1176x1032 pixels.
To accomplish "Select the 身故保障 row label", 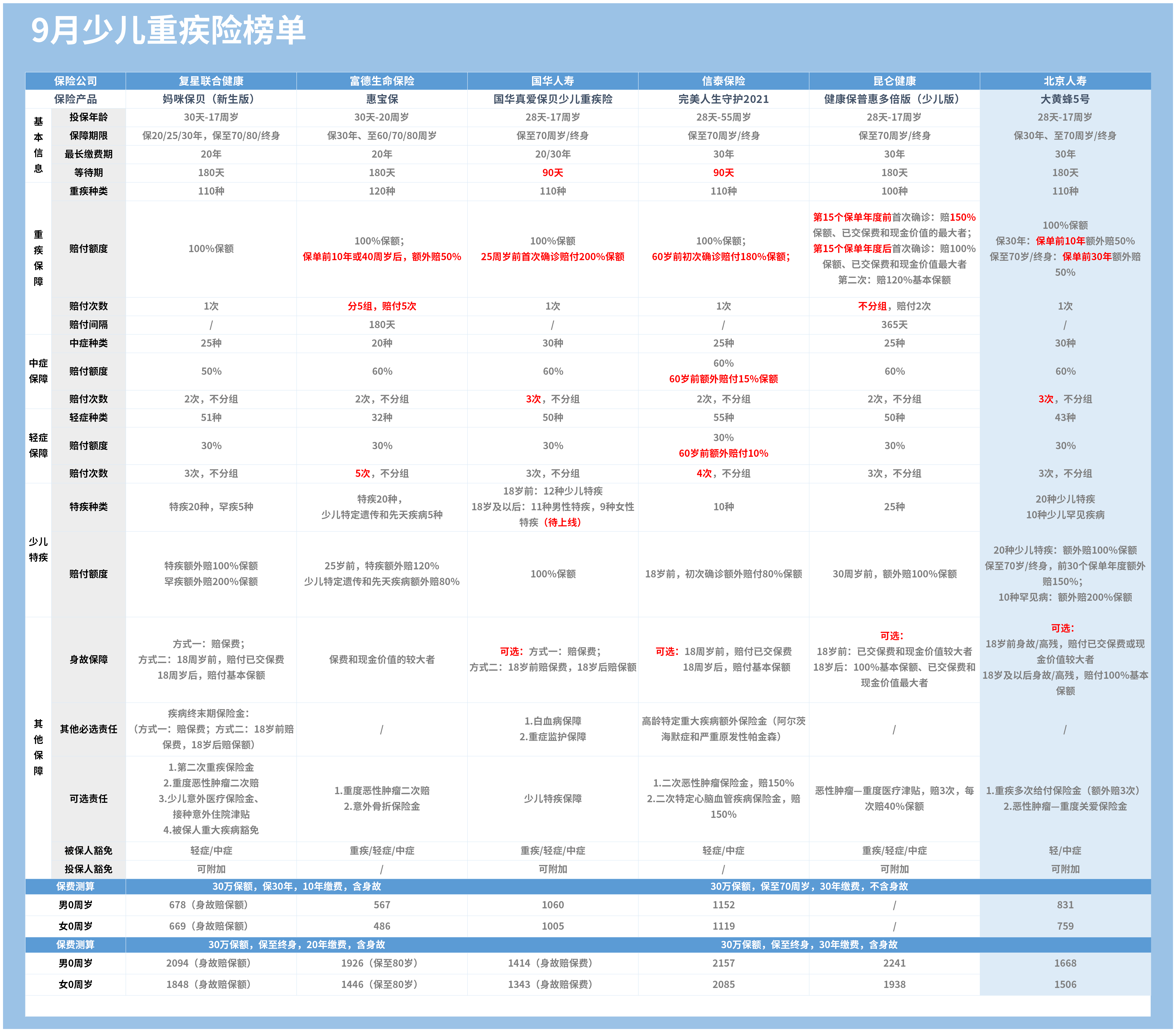I will tap(89, 660).
